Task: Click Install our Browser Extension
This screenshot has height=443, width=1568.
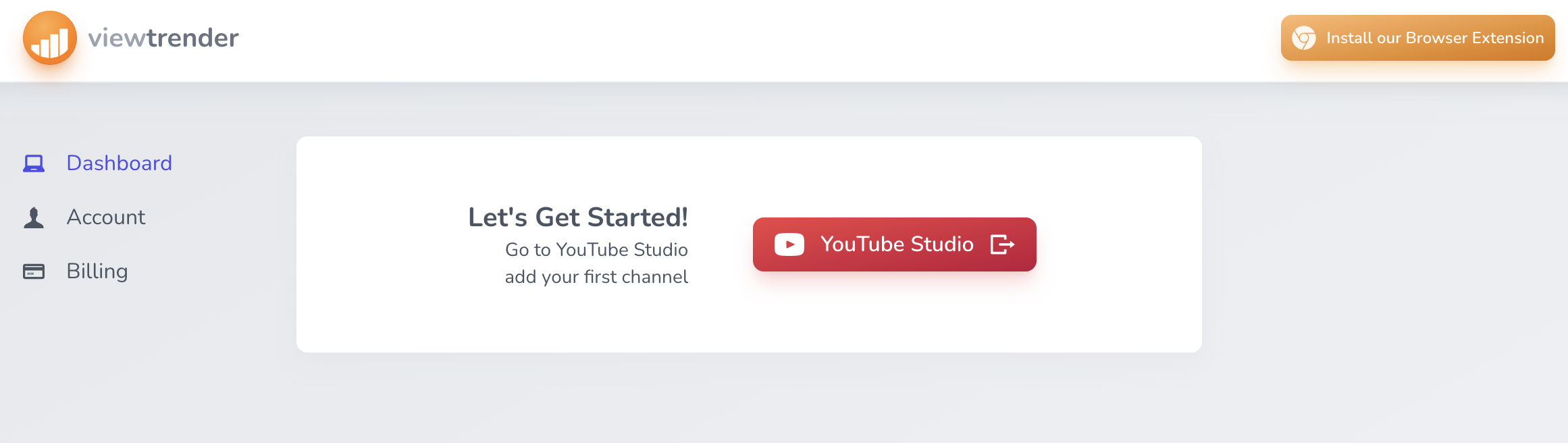Action: click(x=1417, y=38)
